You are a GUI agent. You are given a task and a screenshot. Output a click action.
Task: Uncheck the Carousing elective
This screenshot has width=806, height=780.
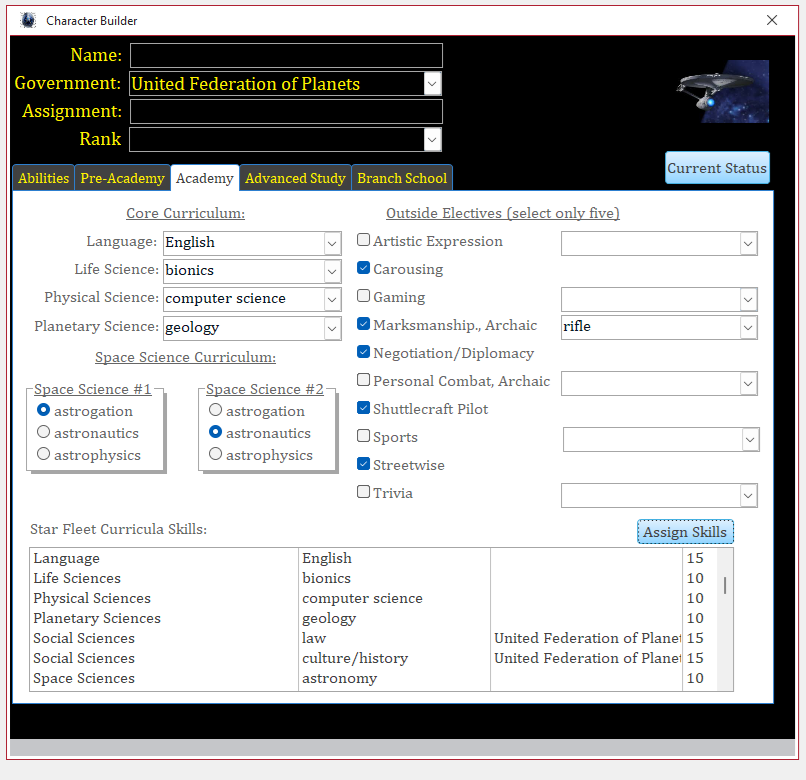point(364,269)
